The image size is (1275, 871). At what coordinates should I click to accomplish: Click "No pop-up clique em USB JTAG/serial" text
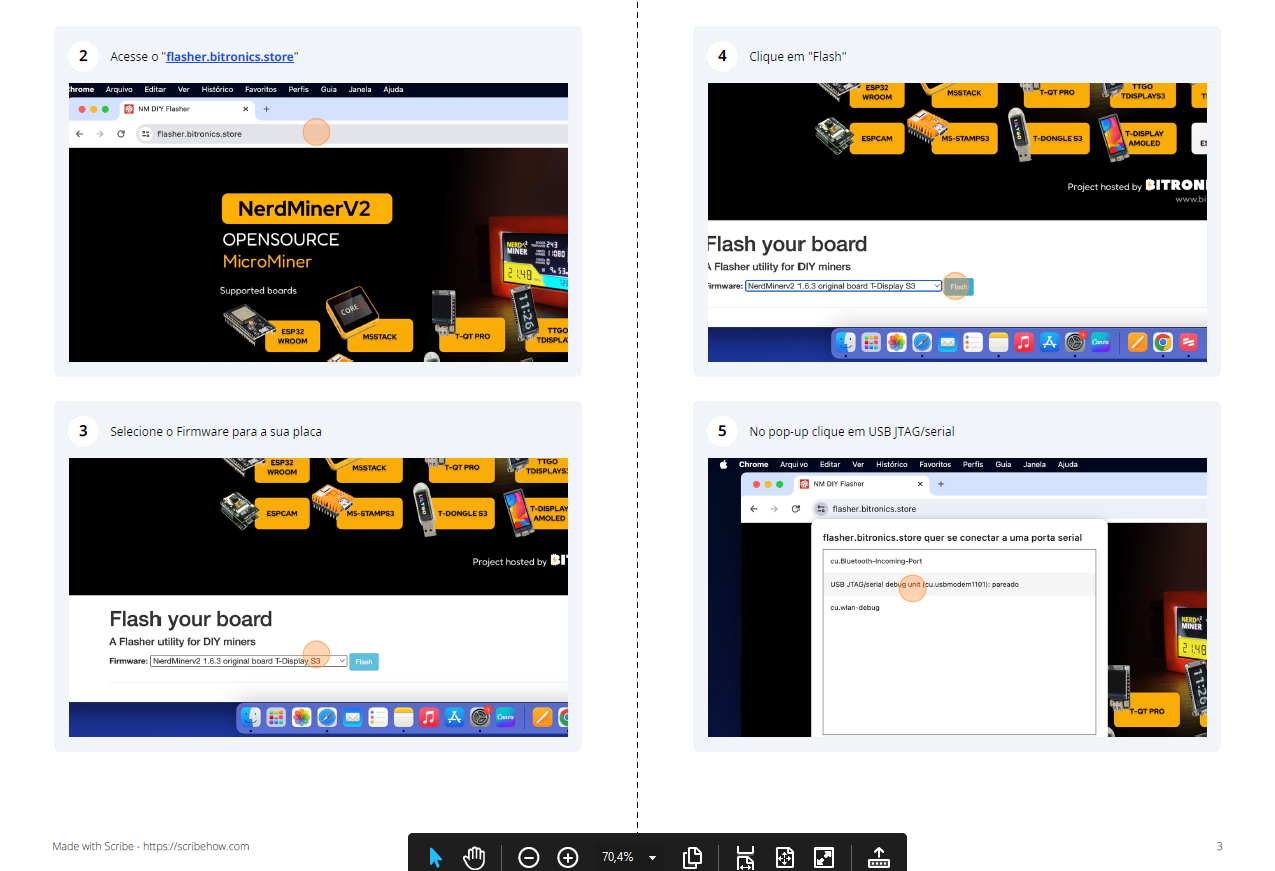coord(852,432)
